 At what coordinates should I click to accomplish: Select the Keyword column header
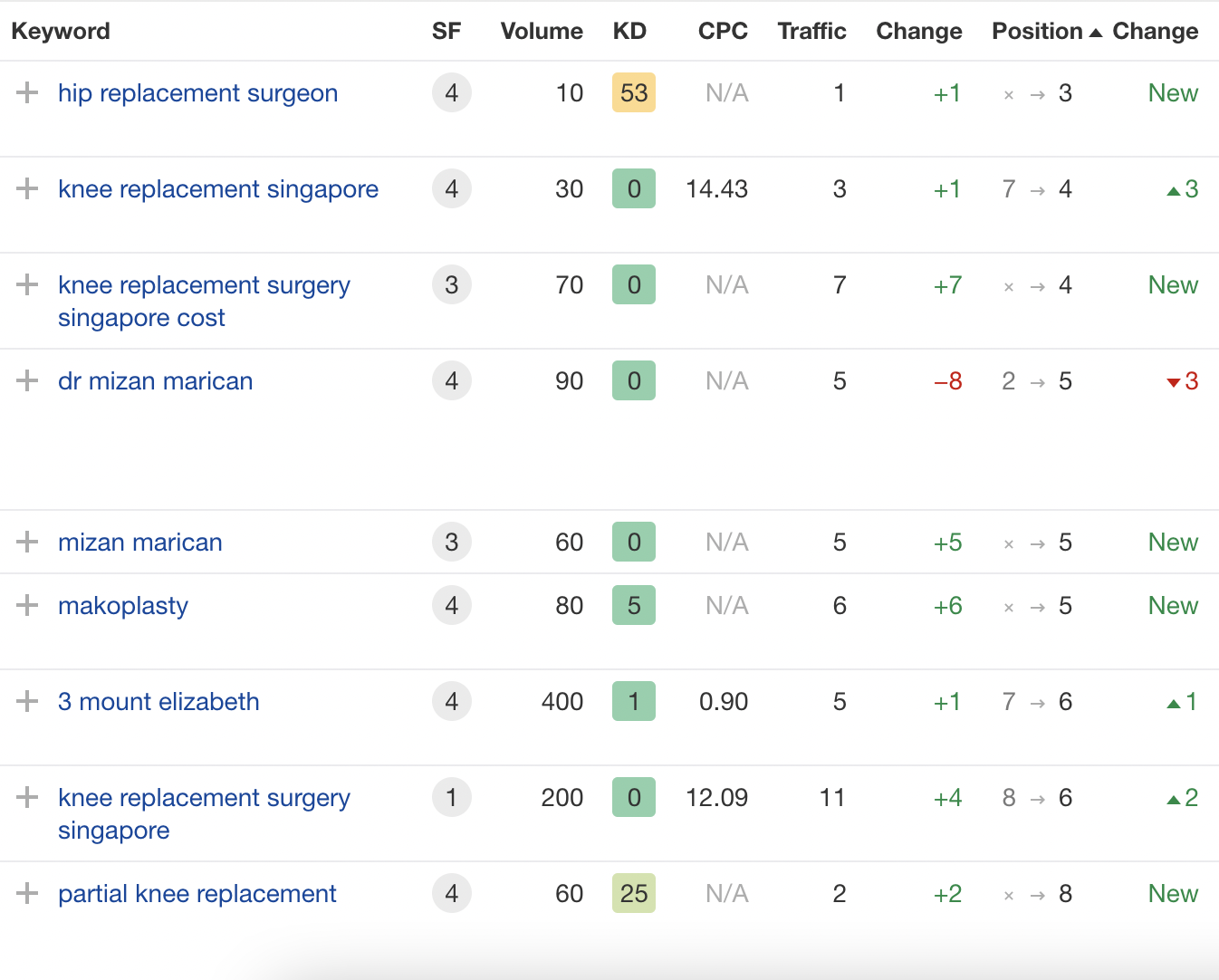[61, 30]
